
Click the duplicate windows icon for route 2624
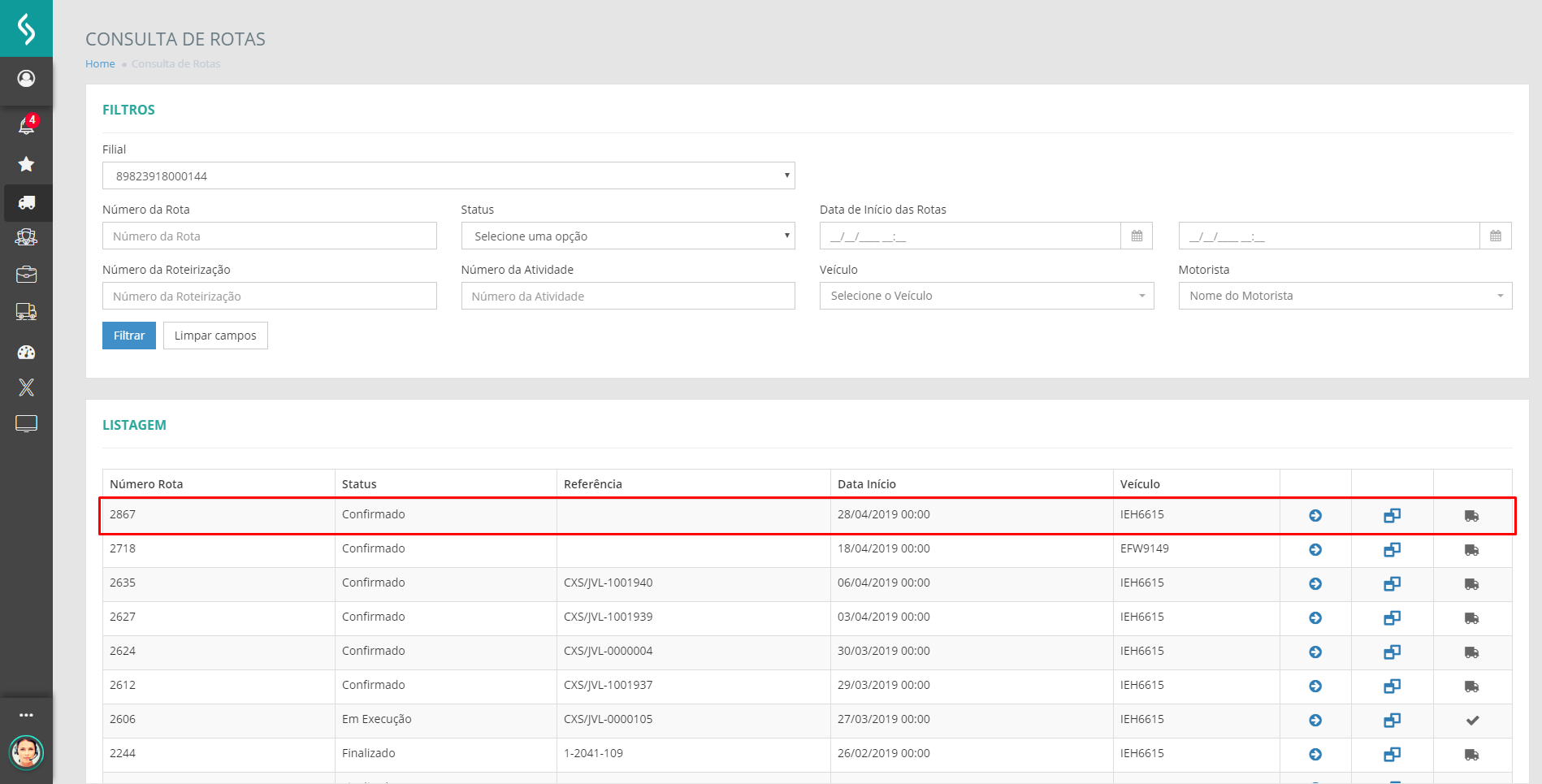pyautogui.click(x=1393, y=652)
